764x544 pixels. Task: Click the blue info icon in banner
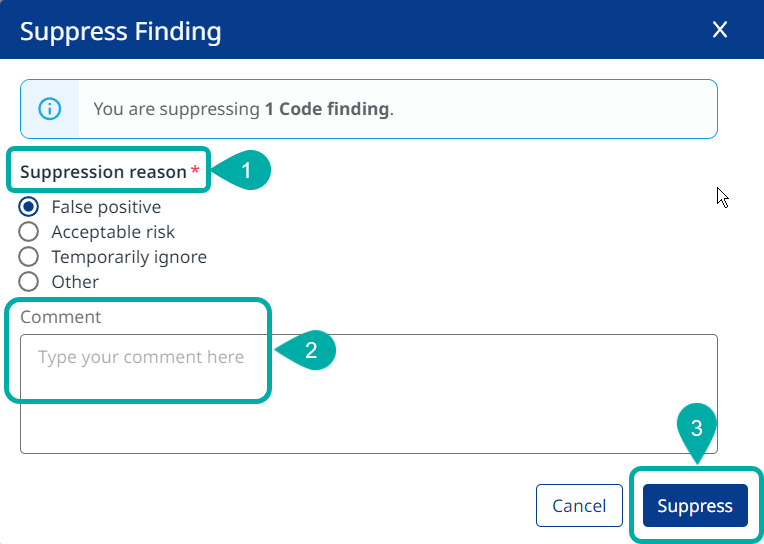tap(50, 108)
